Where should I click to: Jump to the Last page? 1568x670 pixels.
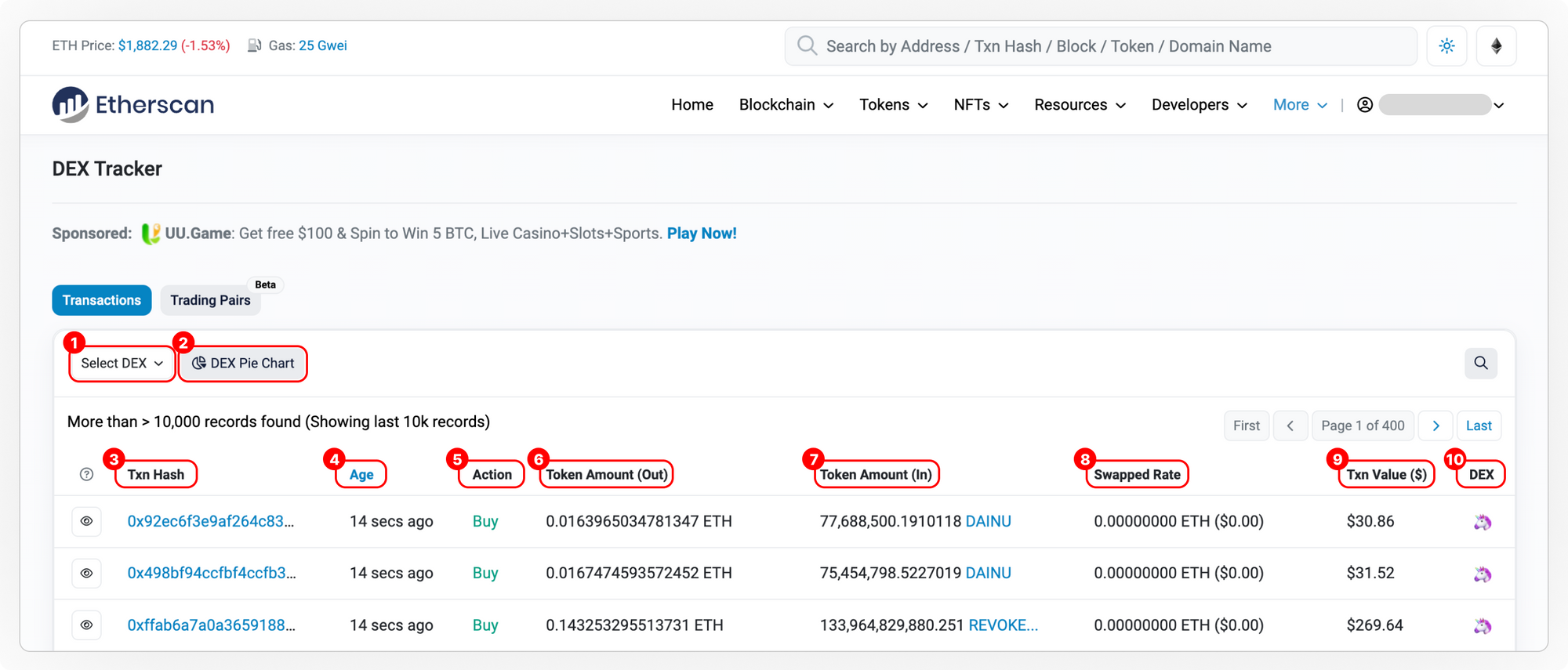(x=1479, y=426)
